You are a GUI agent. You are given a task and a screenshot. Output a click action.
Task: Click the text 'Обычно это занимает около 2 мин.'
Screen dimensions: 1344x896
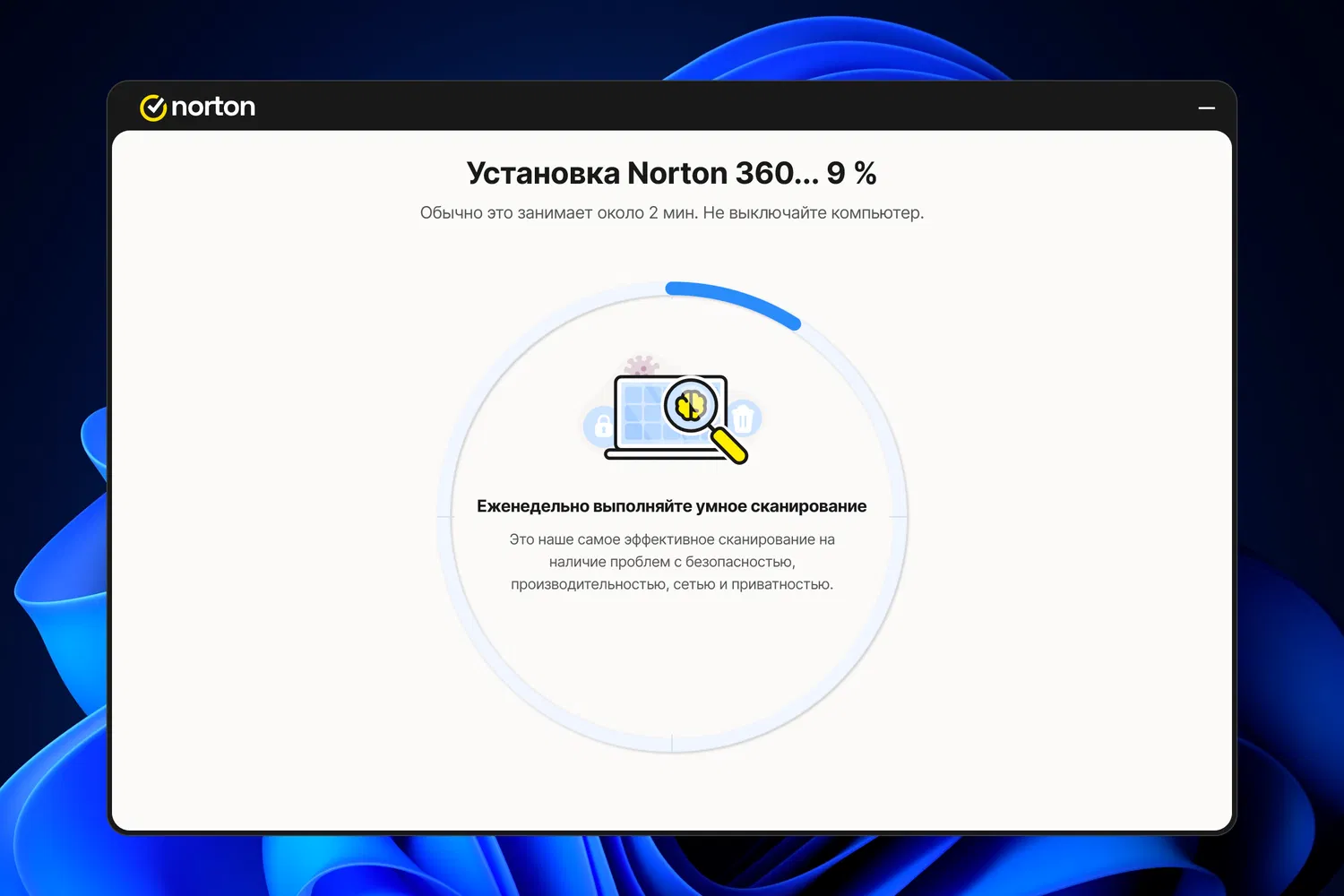click(559, 213)
